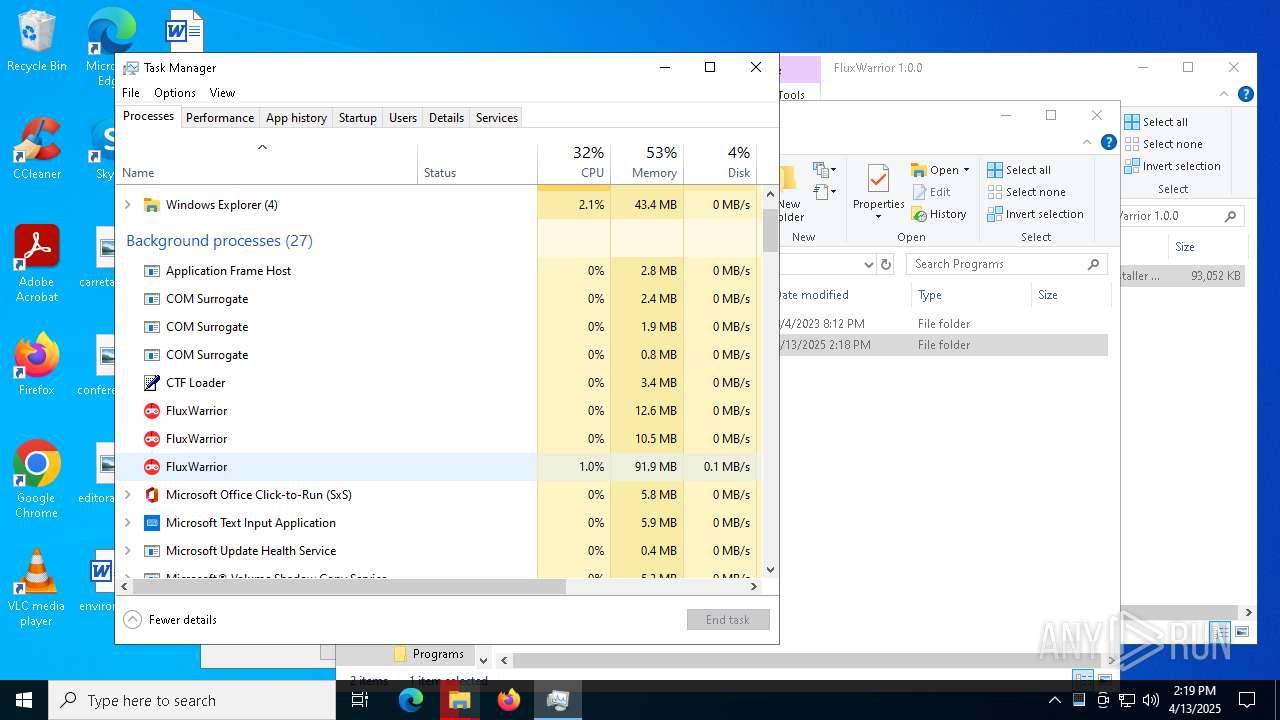Click the taskbar clock showing 2:19 PM

click(1194, 700)
